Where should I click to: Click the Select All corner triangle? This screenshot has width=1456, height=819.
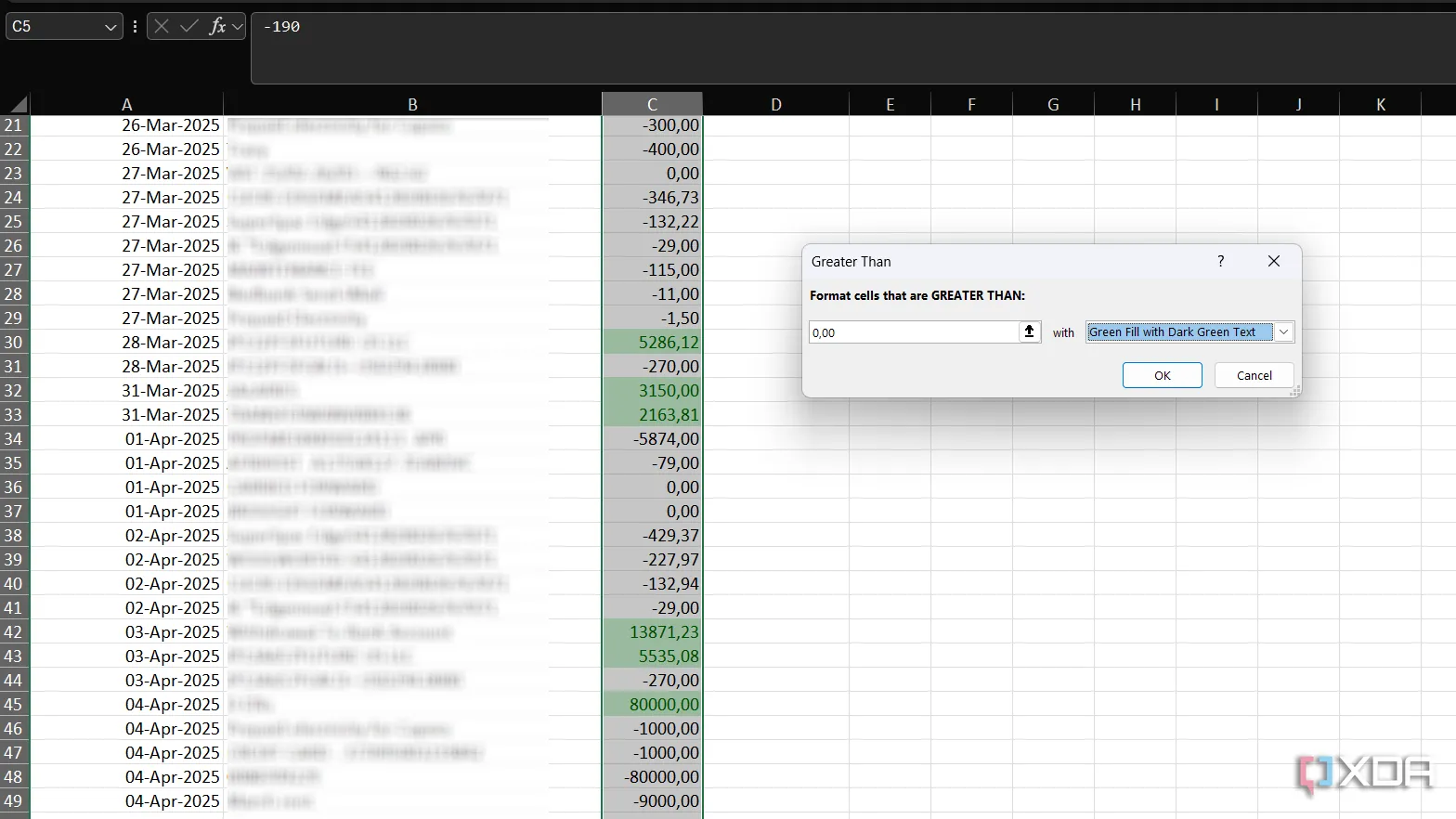click(17, 103)
